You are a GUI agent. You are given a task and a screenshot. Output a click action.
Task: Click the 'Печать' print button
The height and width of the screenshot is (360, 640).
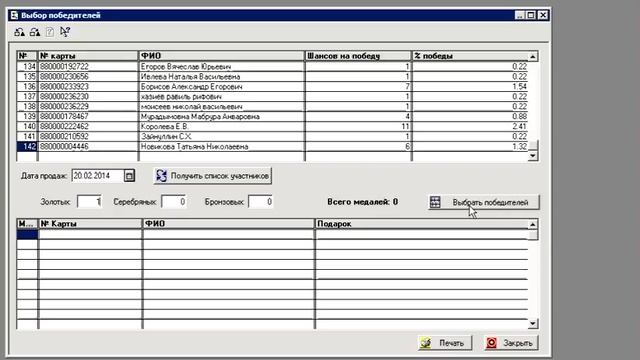tap(445, 343)
